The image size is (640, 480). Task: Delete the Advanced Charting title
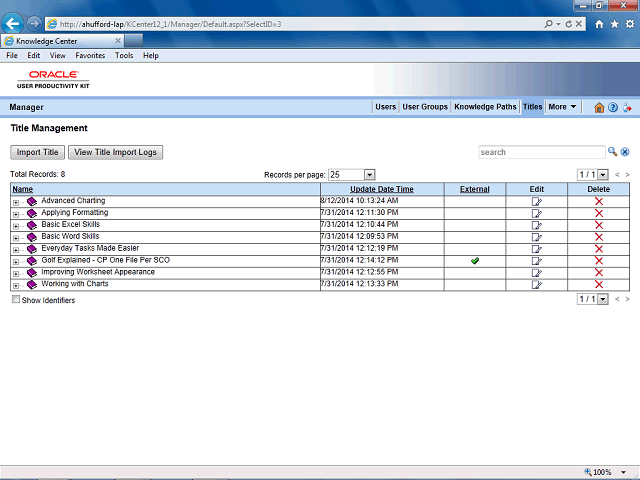tap(599, 201)
